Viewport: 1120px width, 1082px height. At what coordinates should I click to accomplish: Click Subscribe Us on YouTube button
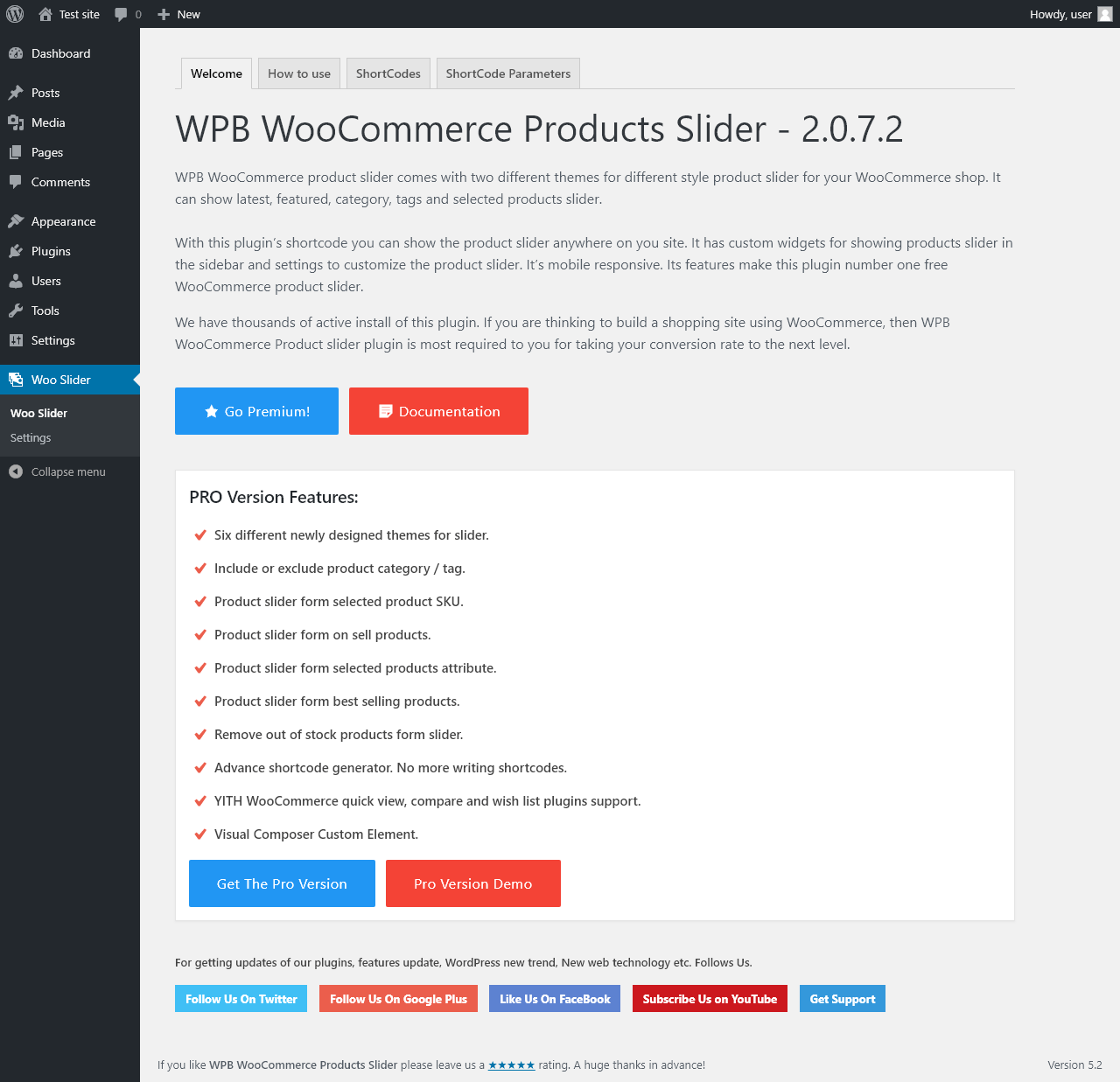pos(710,999)
